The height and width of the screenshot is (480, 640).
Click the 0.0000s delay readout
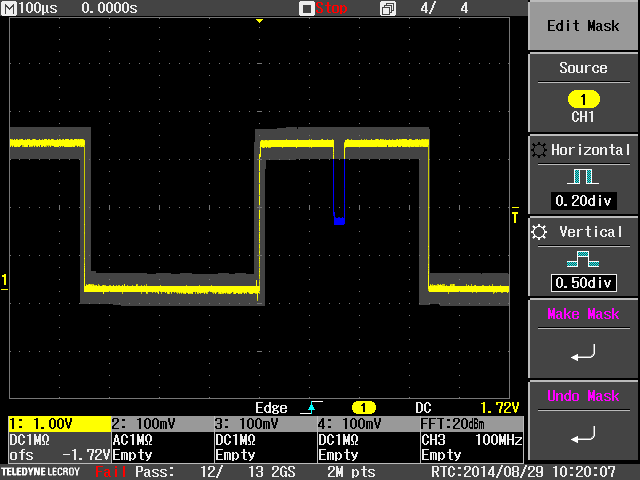click(x=109, y=8)
